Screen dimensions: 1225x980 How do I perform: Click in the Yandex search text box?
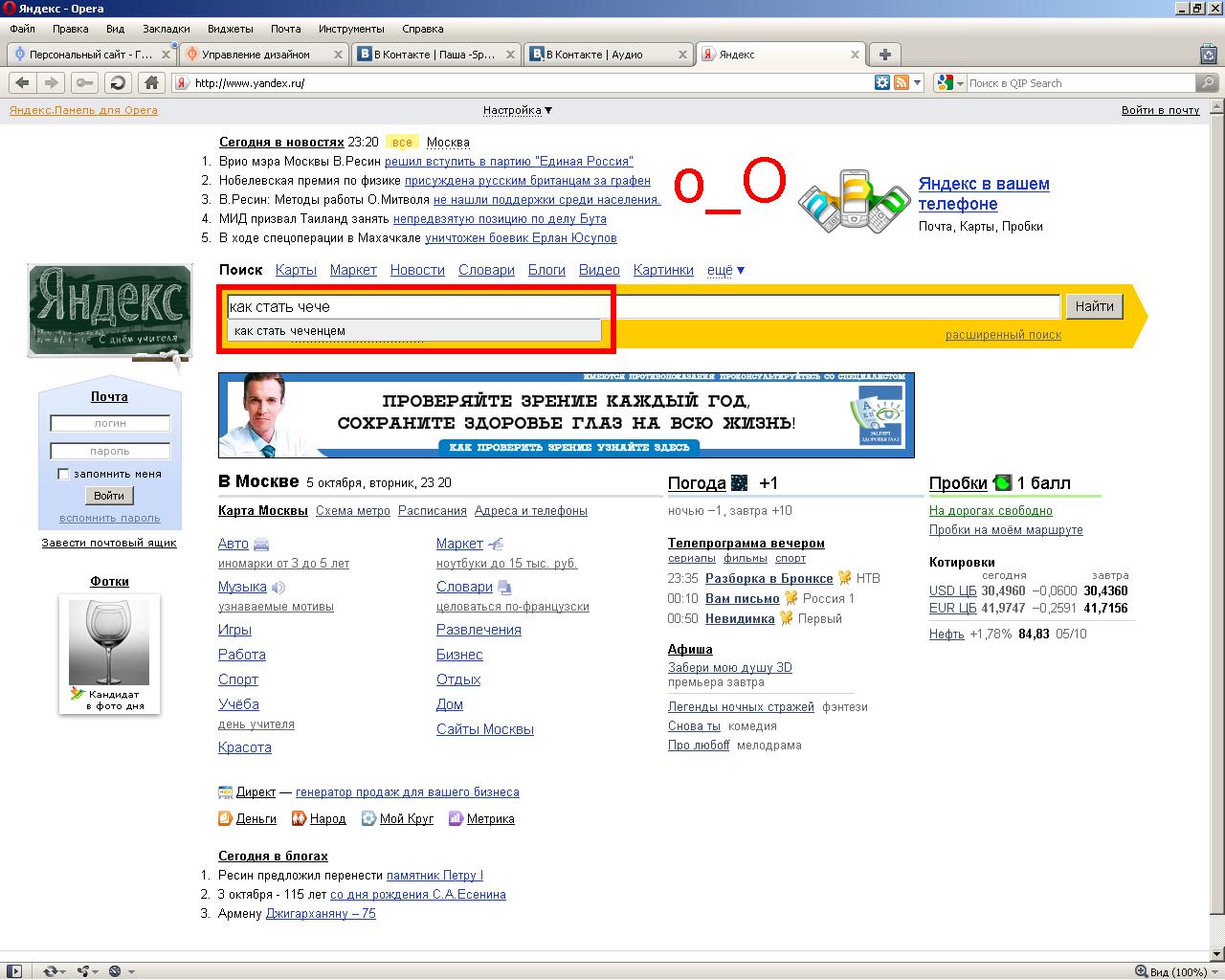coord(643,306)
